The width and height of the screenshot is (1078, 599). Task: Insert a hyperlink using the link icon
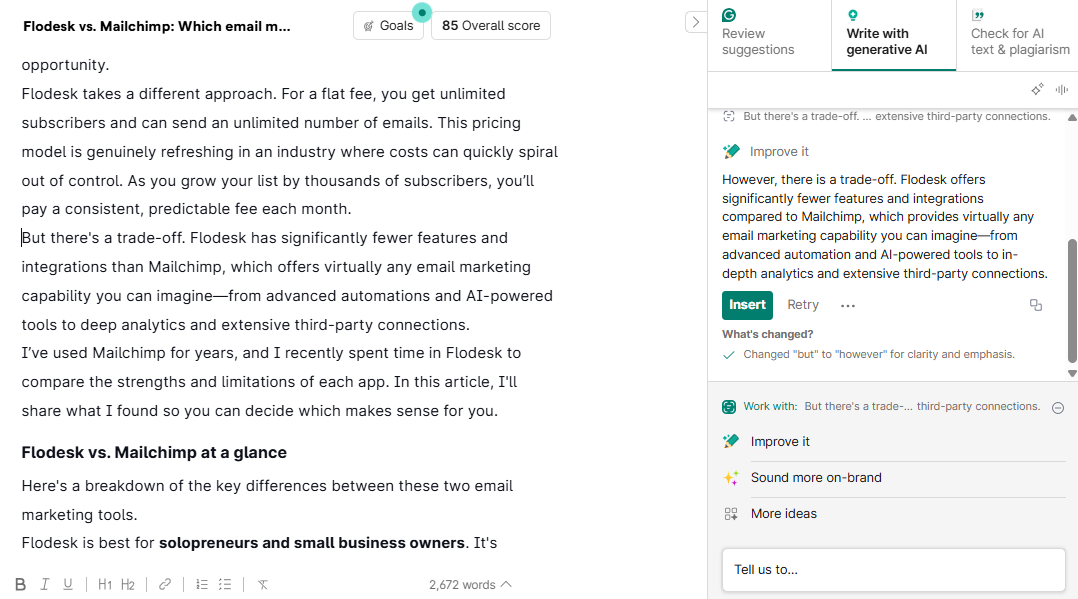[165, 585]
